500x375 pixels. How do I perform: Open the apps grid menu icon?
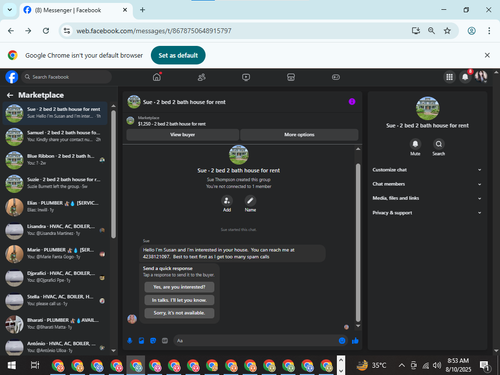[x=449, y=77]
